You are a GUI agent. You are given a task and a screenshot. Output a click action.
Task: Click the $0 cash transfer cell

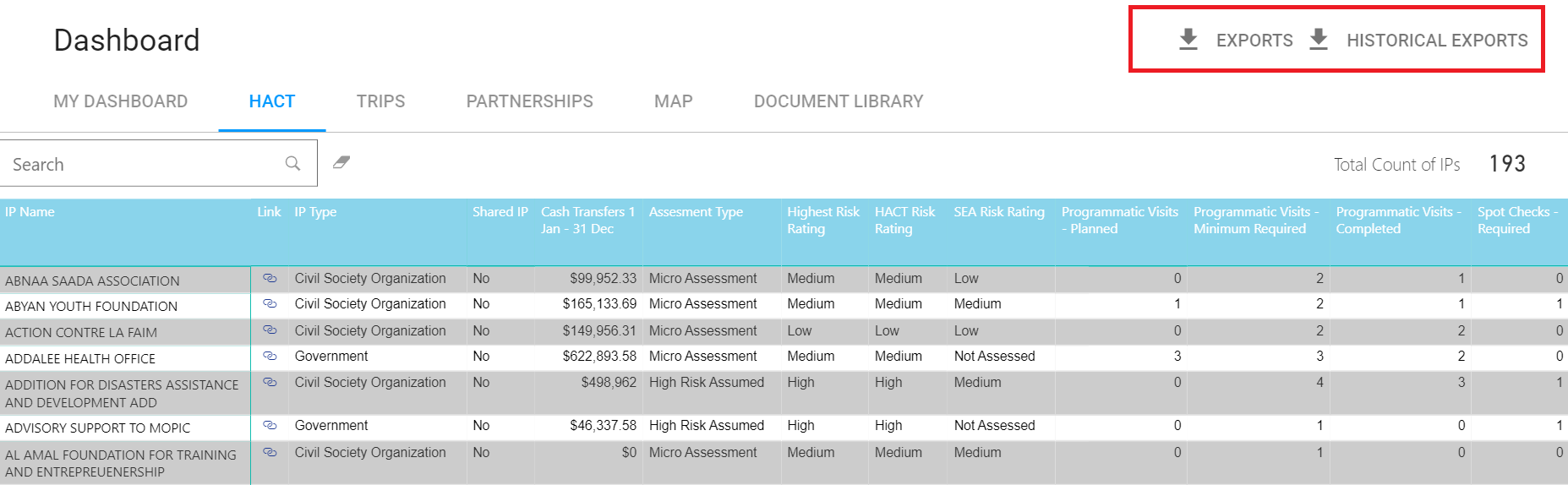pyautogui.click(x=629, y=452)
